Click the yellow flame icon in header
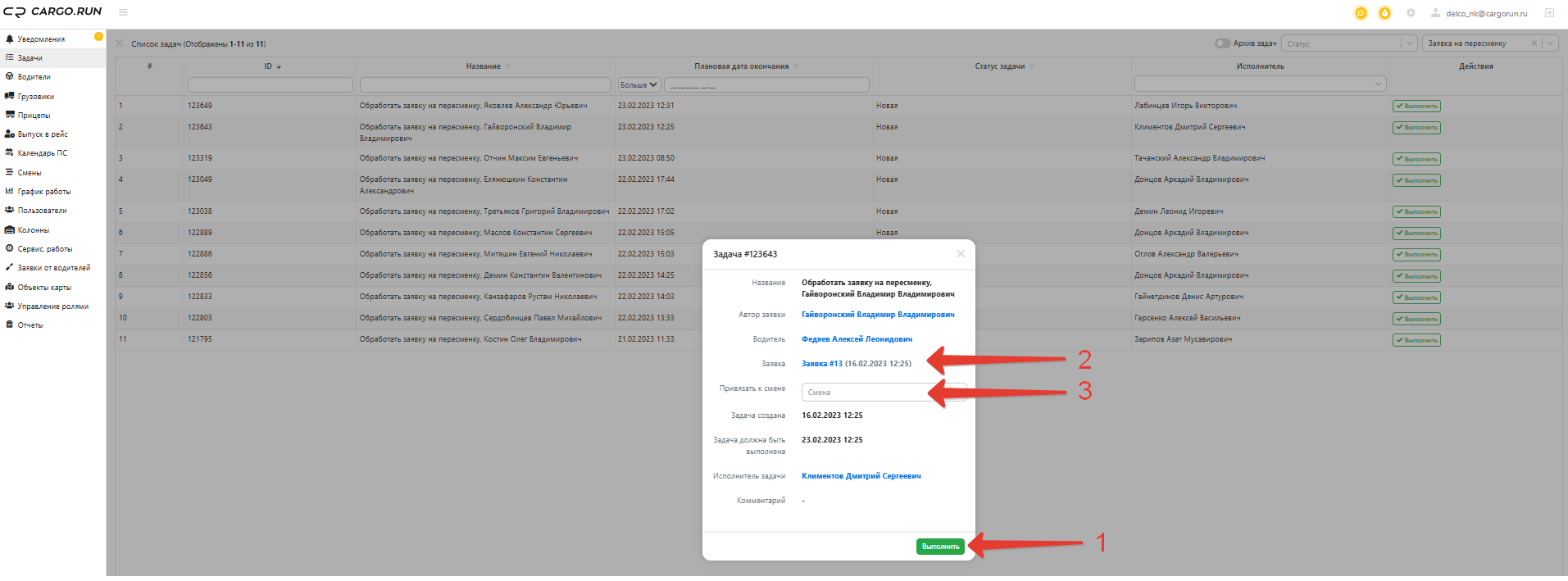 (x=1384, y=13)
